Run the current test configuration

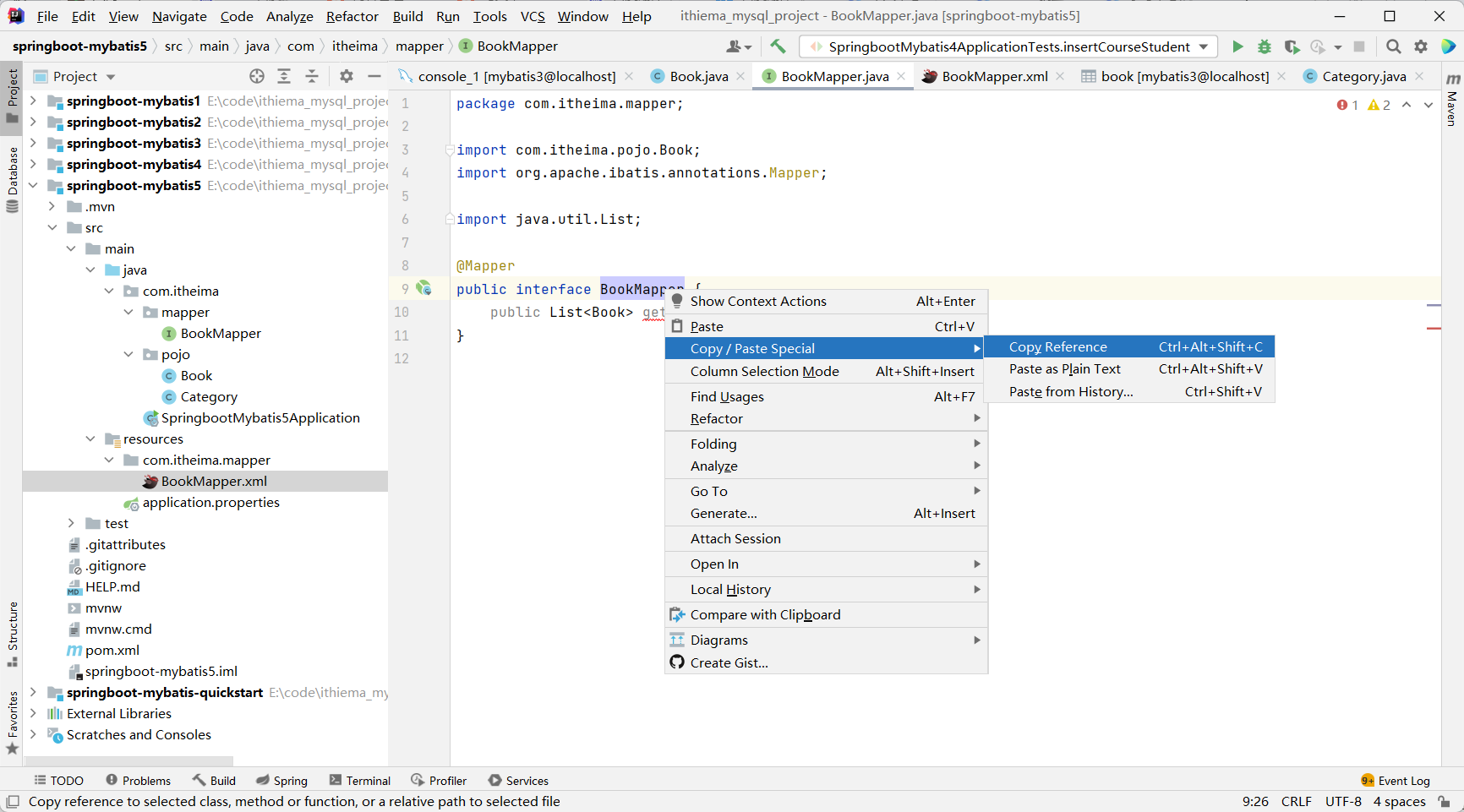(x=1237, y=46)
